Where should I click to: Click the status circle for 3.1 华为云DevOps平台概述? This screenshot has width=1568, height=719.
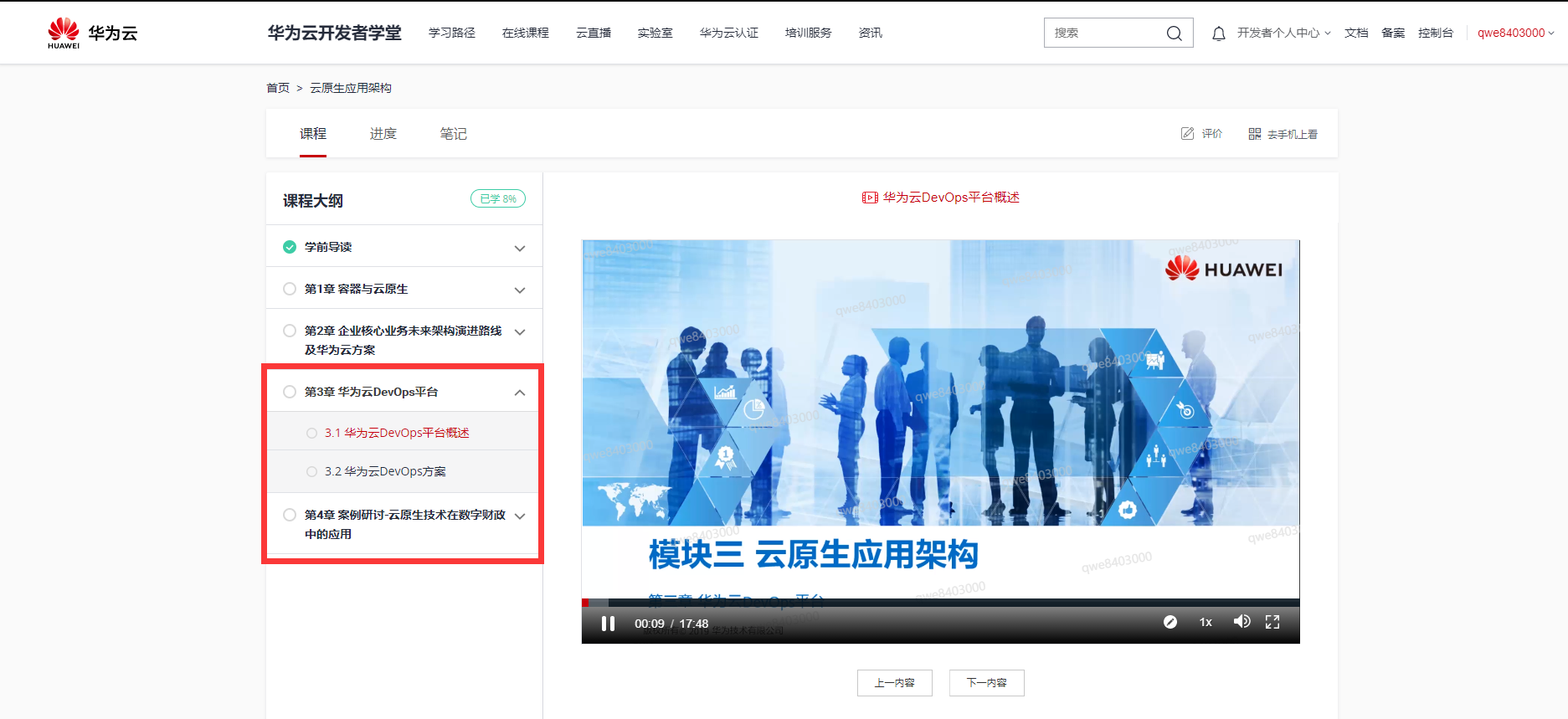click(311, 433)
